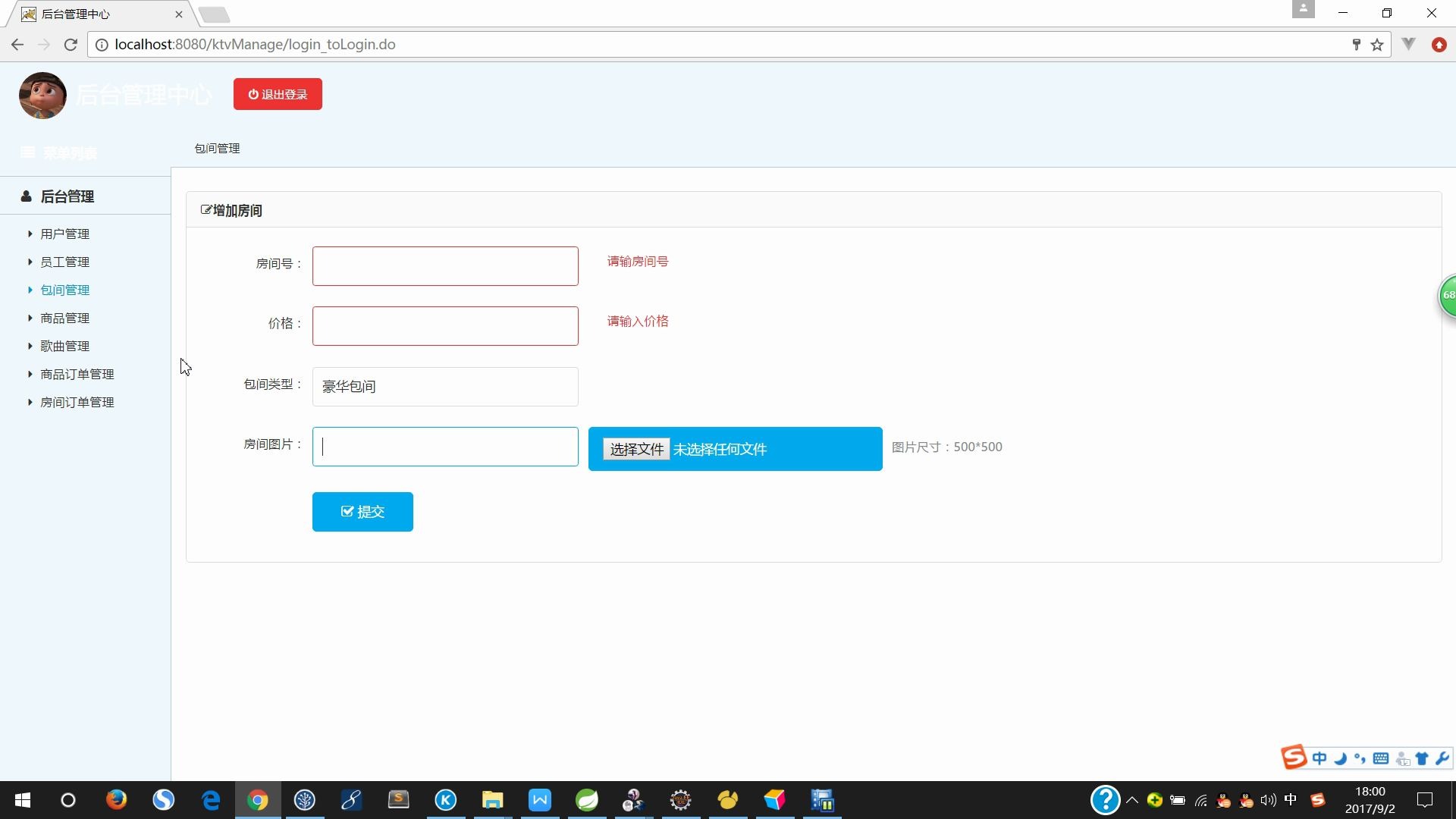Open 商品管理 in the sidebar

tap(64, 318)
